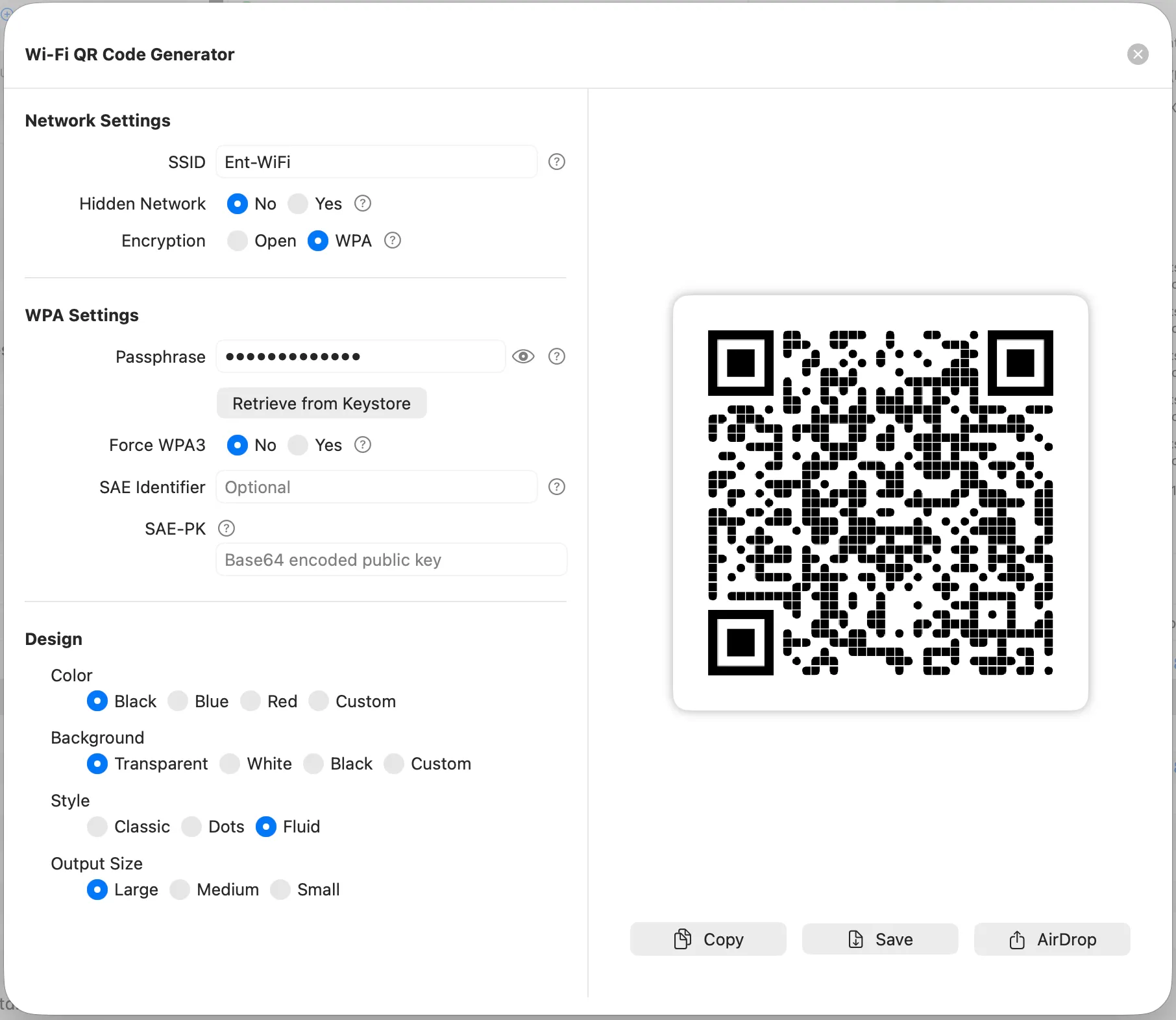The image size is (1176, 1020).
Task: View Hidden Network help
Action: pyautogui.click(x=362, y=203)
